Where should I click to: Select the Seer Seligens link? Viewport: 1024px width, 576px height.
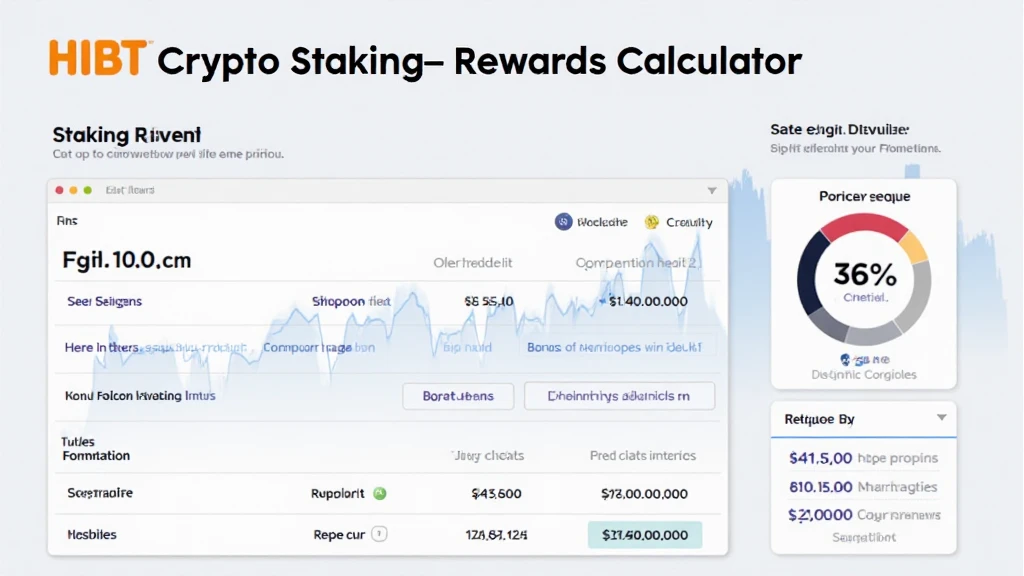click(104, 301)
